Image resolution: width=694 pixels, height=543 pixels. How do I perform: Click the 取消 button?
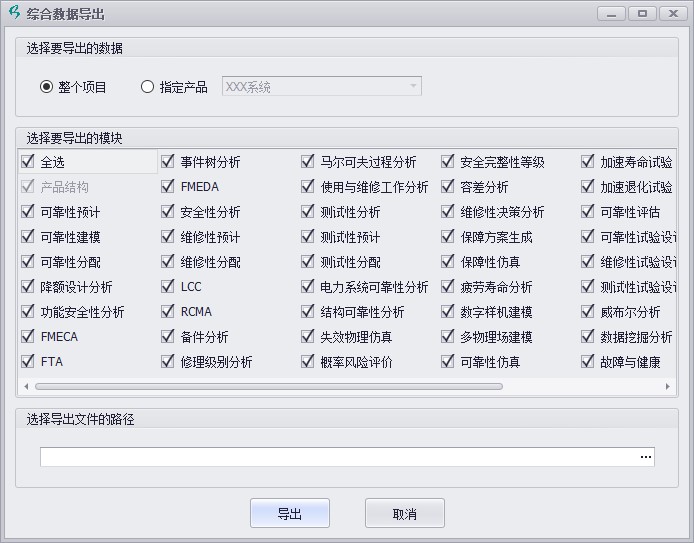[x=404, y=514]
